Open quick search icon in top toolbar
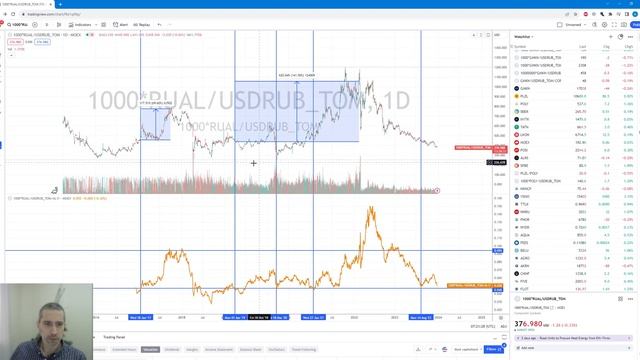640x360 pixels. click(594, 25)
